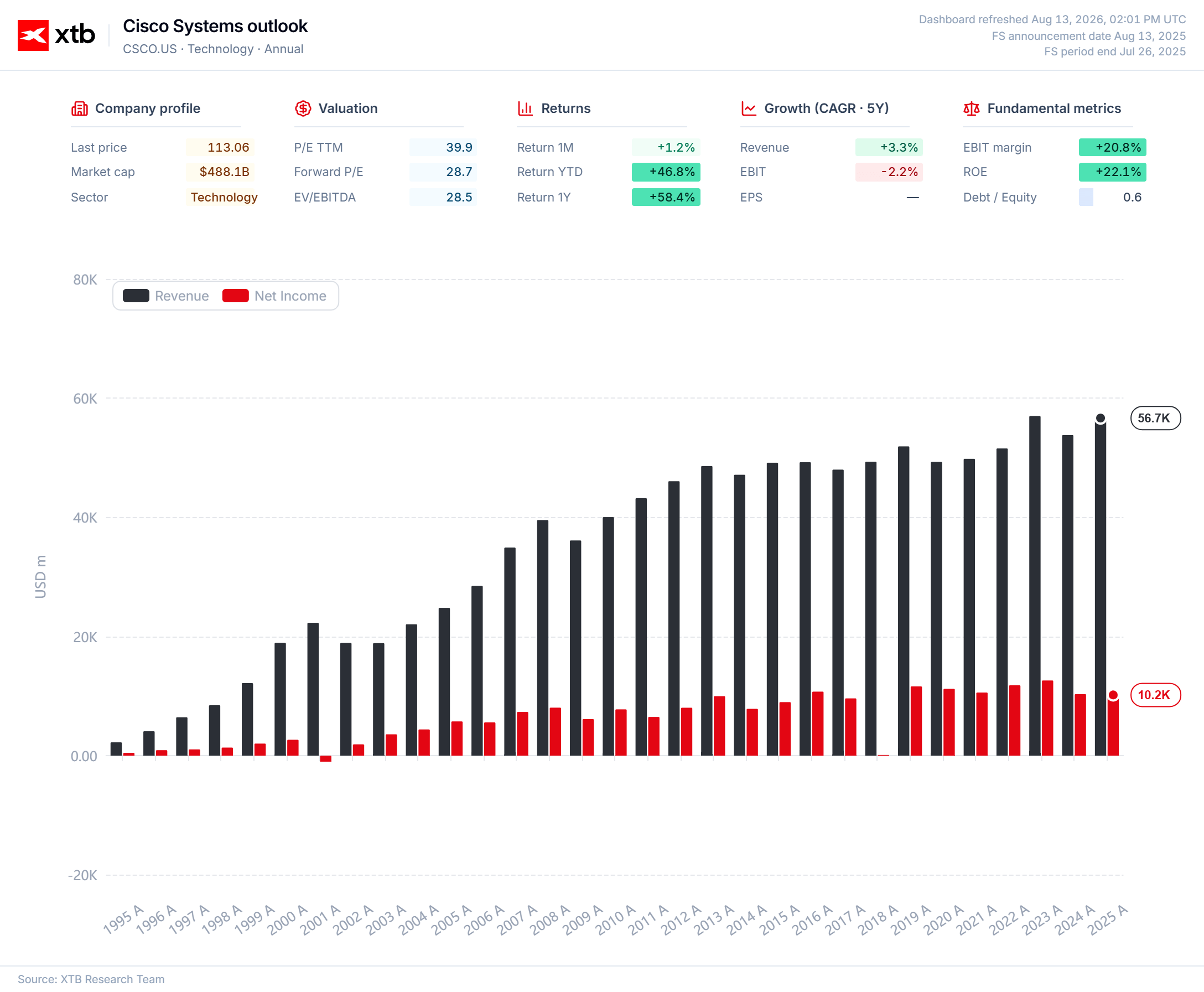This screenshot has width=1204, height=992.
Task: Click the dark marker dot on 2025 revenue
Action: tap(1100, 418)
